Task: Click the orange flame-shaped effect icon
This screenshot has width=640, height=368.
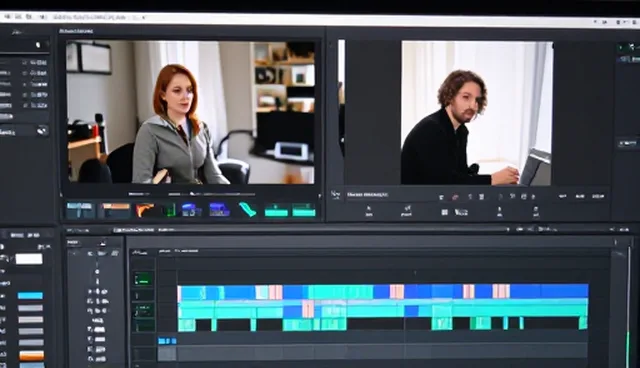Action: pos(144,210)
